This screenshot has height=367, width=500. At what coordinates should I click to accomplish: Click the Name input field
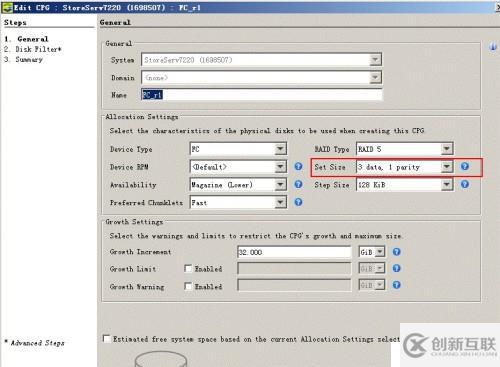pyautogui.click(x=262, y=95)
